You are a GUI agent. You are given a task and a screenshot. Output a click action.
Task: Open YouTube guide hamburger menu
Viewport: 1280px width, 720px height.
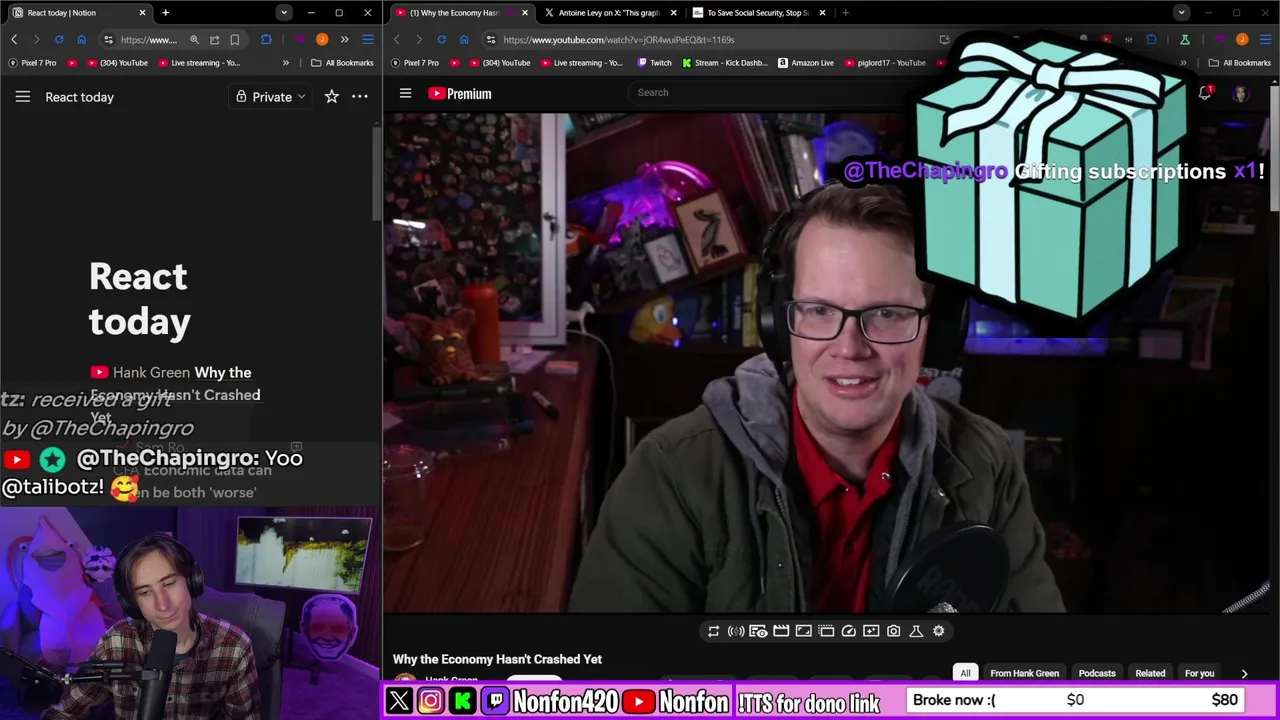click(405, 93)
